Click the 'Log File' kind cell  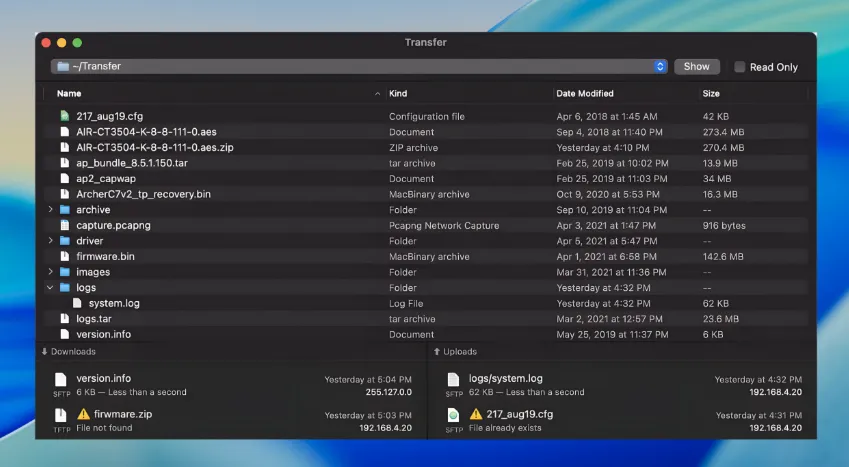pyautogui.click(x=406, y=303)
